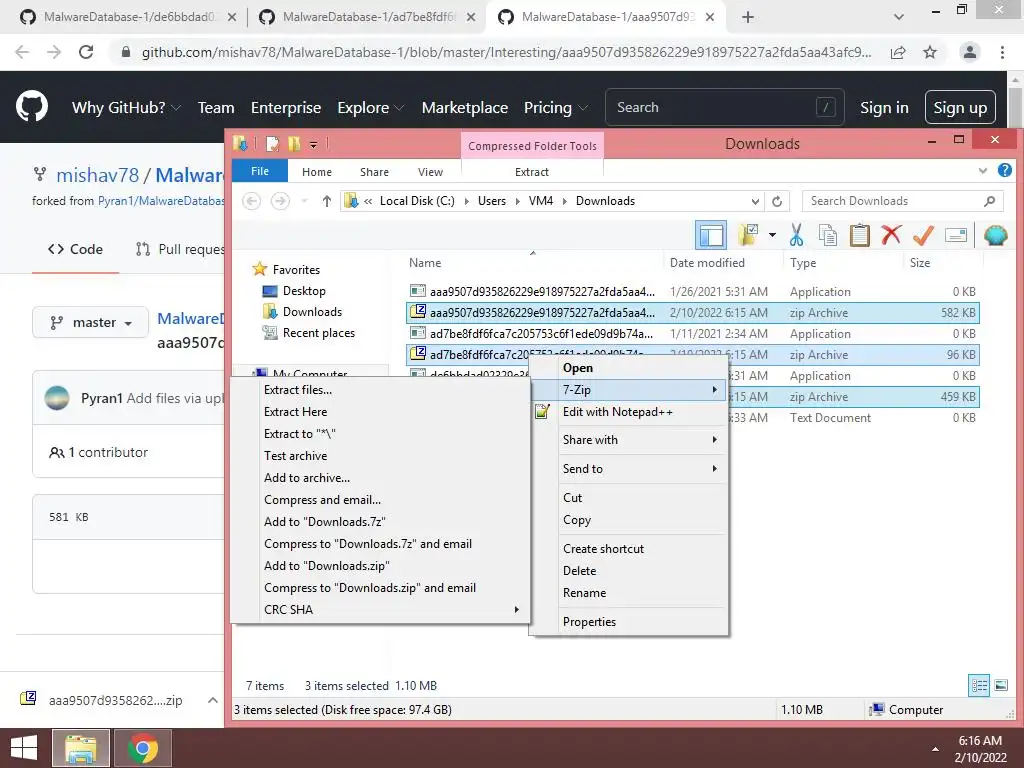
Task: Open the master branch dropdown on GitHub
Action: click(x=91, y=323)
